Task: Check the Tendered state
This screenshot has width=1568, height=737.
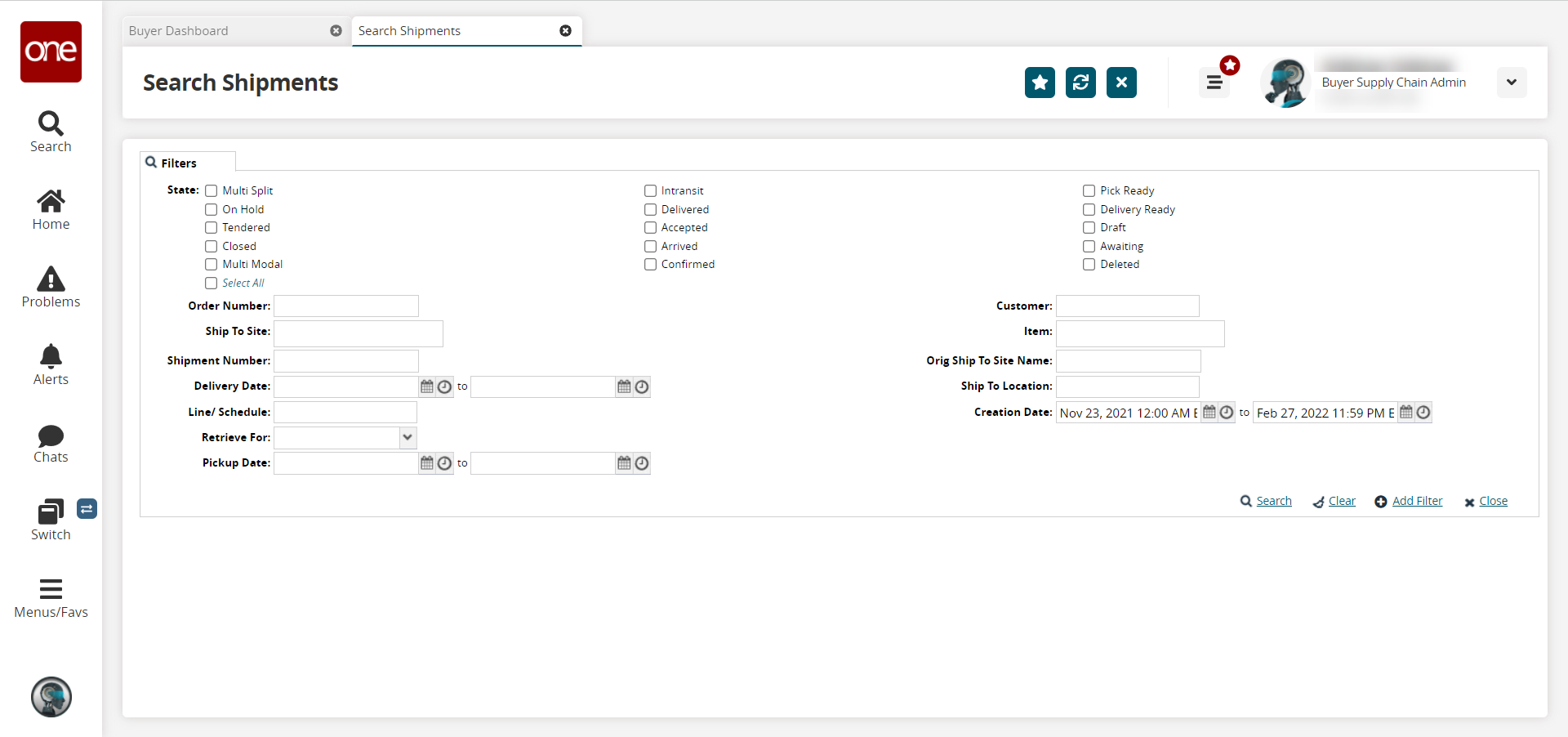Action: pos(212,228)
